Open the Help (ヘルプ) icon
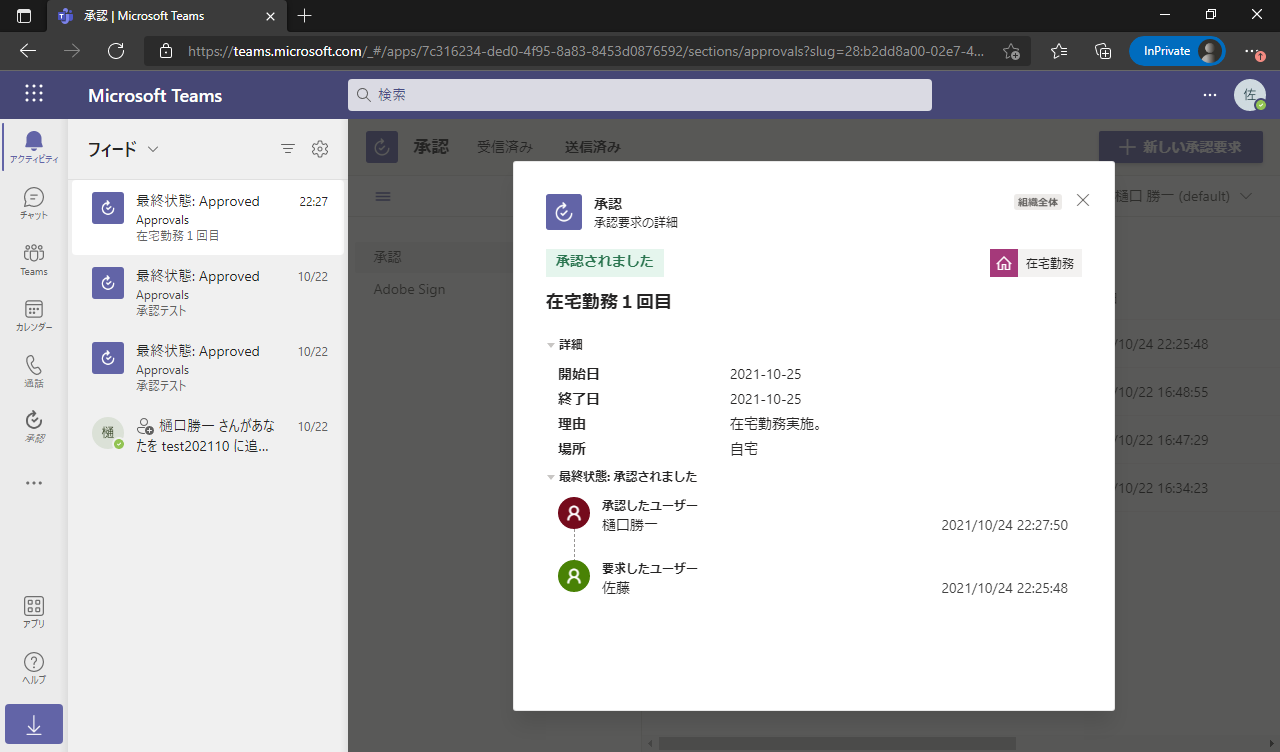1280x752 pixels. 34,668
